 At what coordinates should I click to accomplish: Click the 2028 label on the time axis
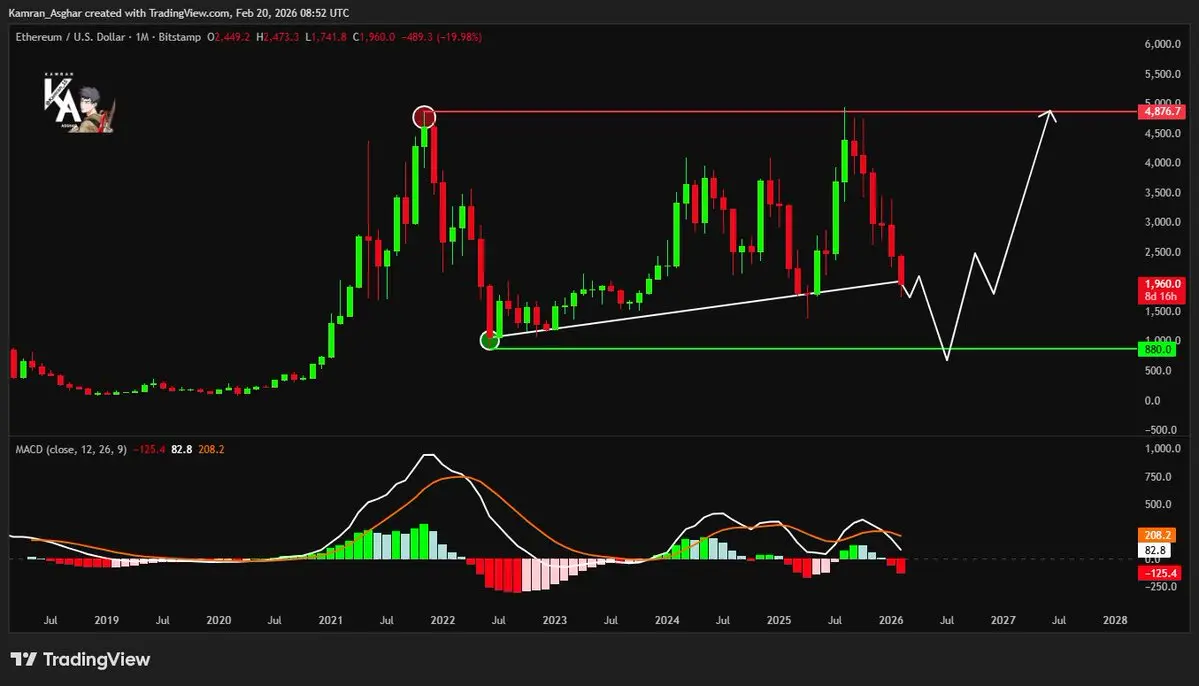pyautogui.click(x=1115, y=620)
